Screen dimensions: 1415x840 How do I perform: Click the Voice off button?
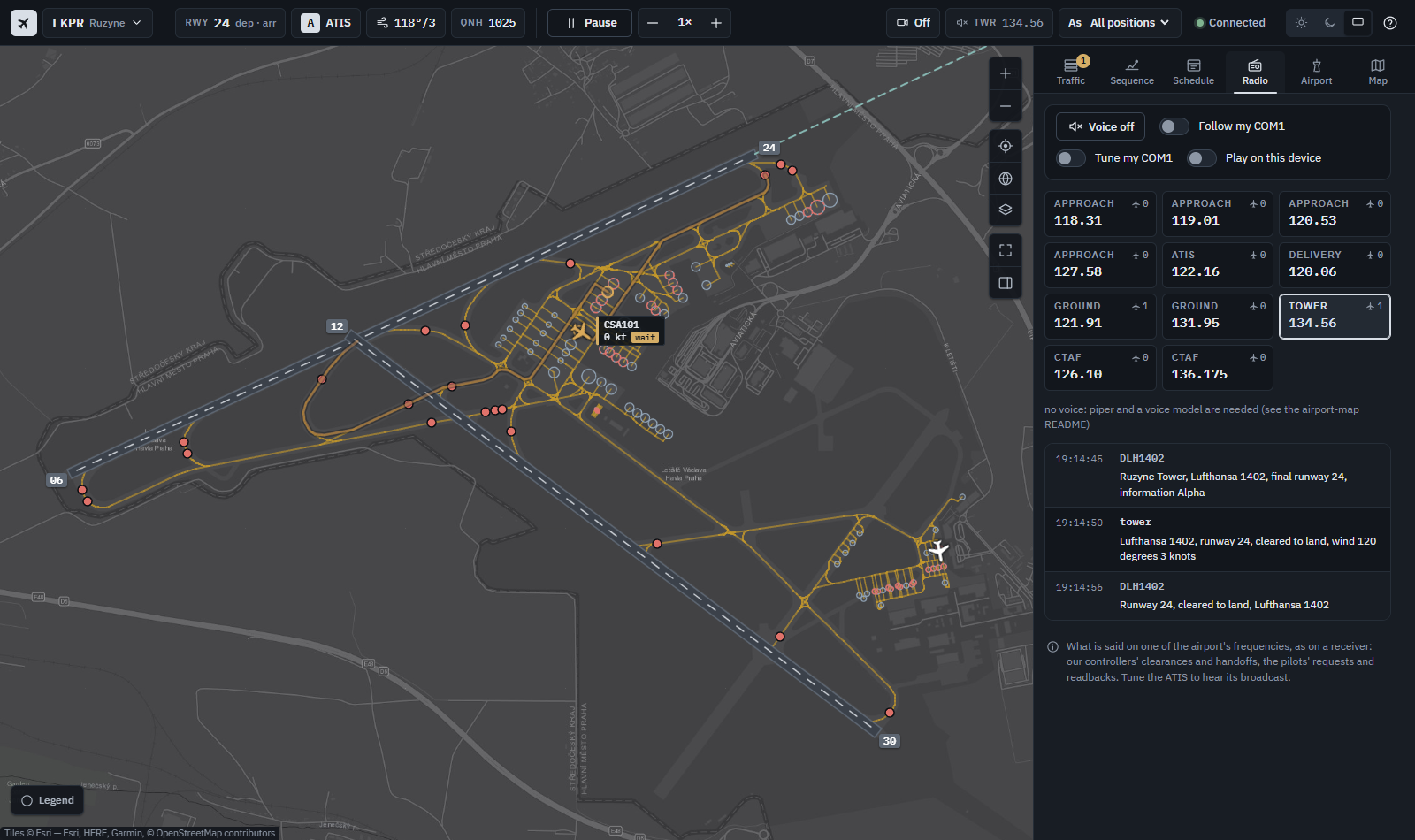click(x=1101, y=126)
